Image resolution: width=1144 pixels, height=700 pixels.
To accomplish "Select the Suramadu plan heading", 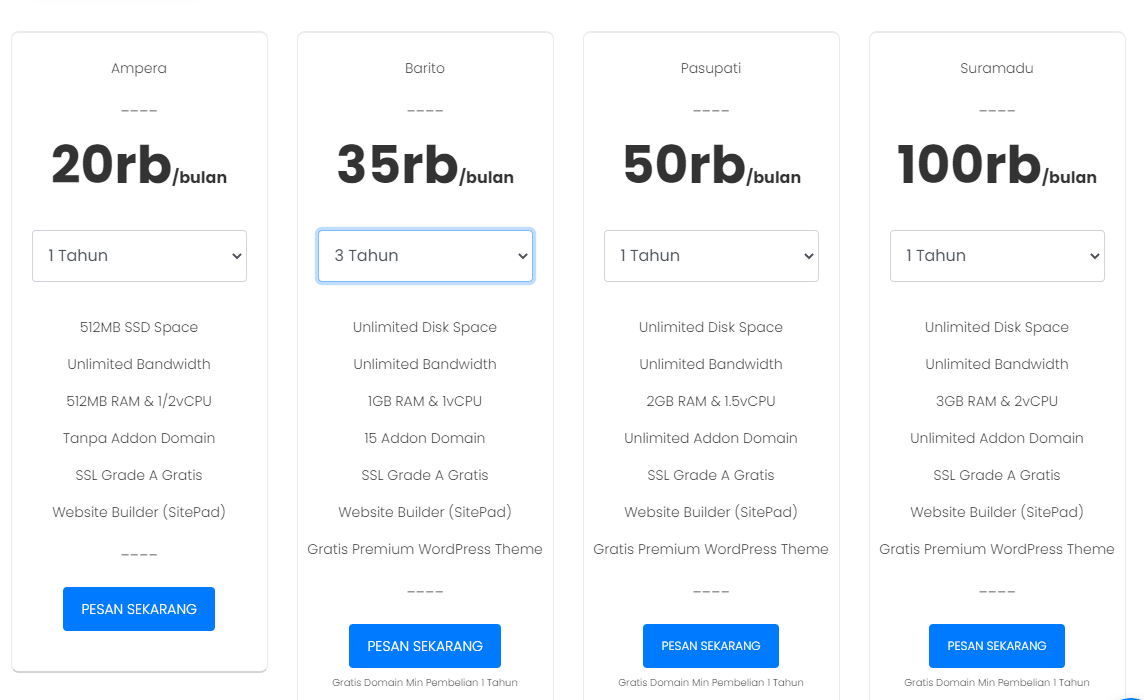I will 997,69.
